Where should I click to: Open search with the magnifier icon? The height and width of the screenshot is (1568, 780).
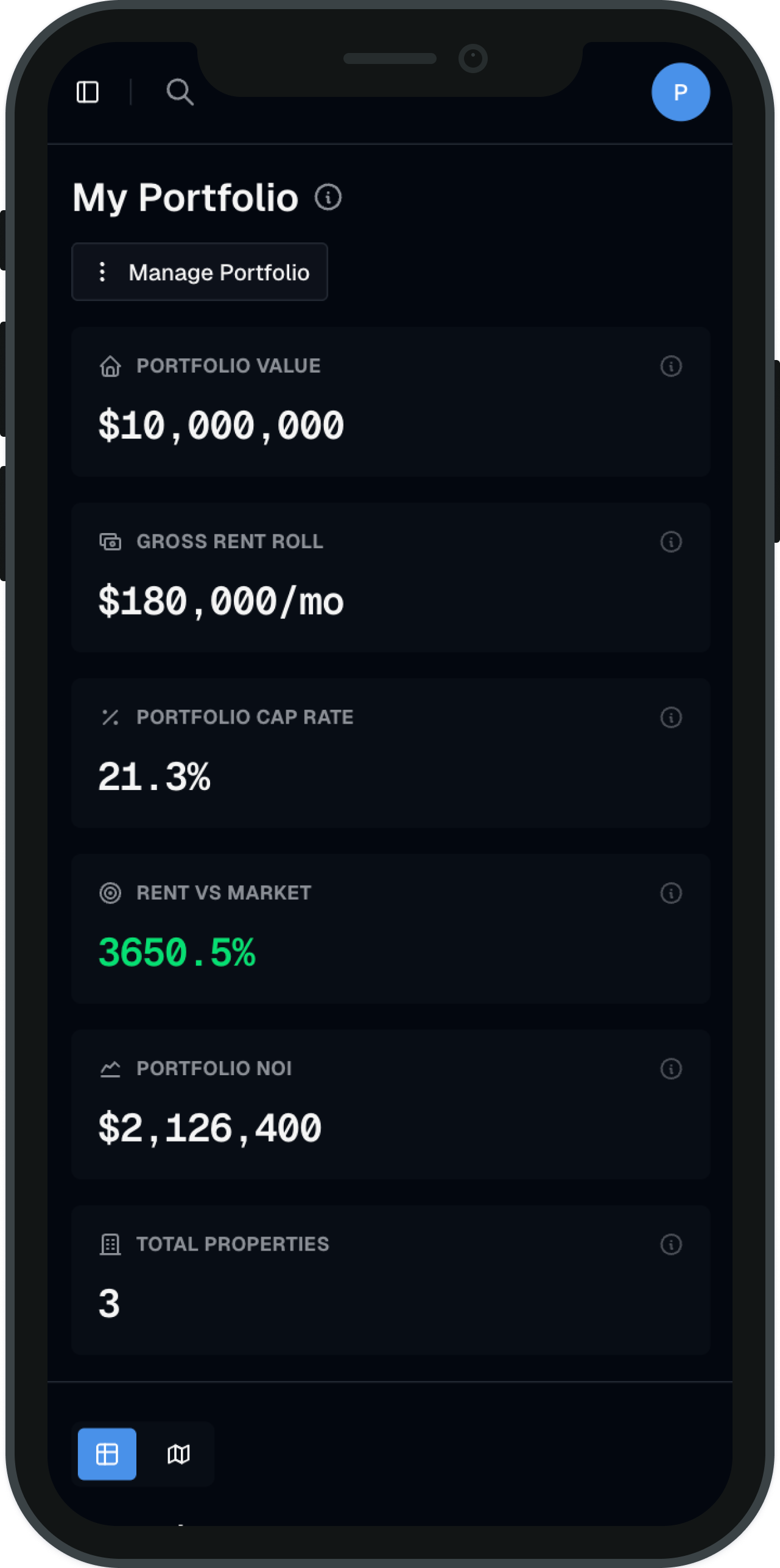tap(180, 93)
